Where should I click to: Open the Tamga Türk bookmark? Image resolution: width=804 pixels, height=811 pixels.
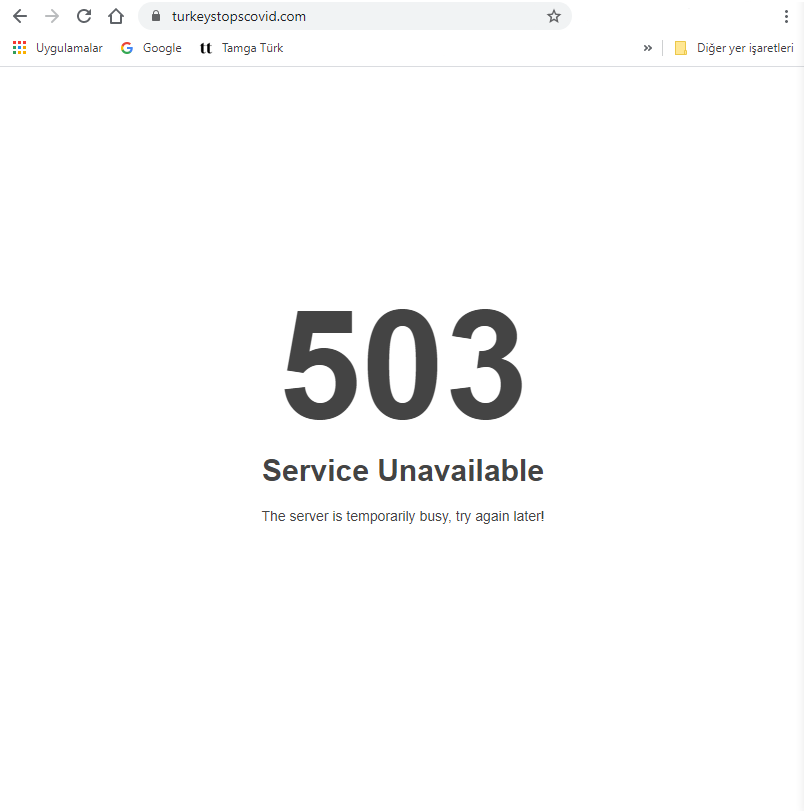pyautogui.click(x=252, y=48)
